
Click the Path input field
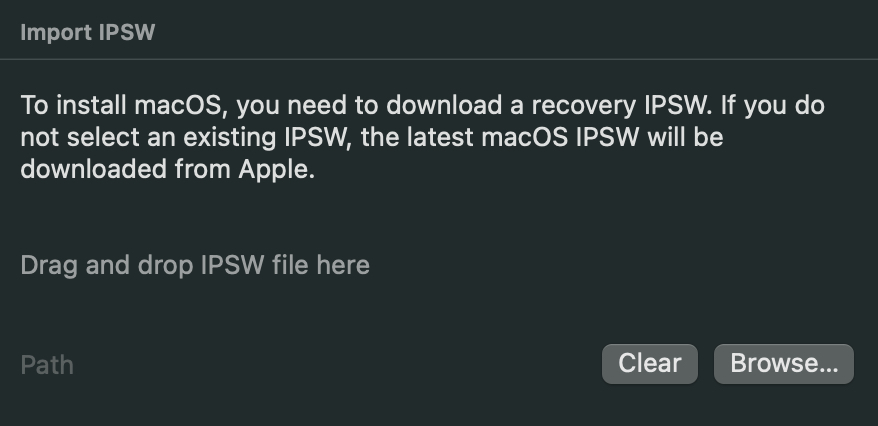(x=300, y=365)
